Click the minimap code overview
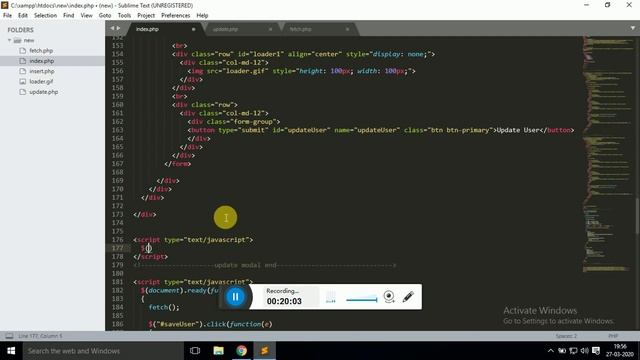640x360 pixels. click(608, 155)
